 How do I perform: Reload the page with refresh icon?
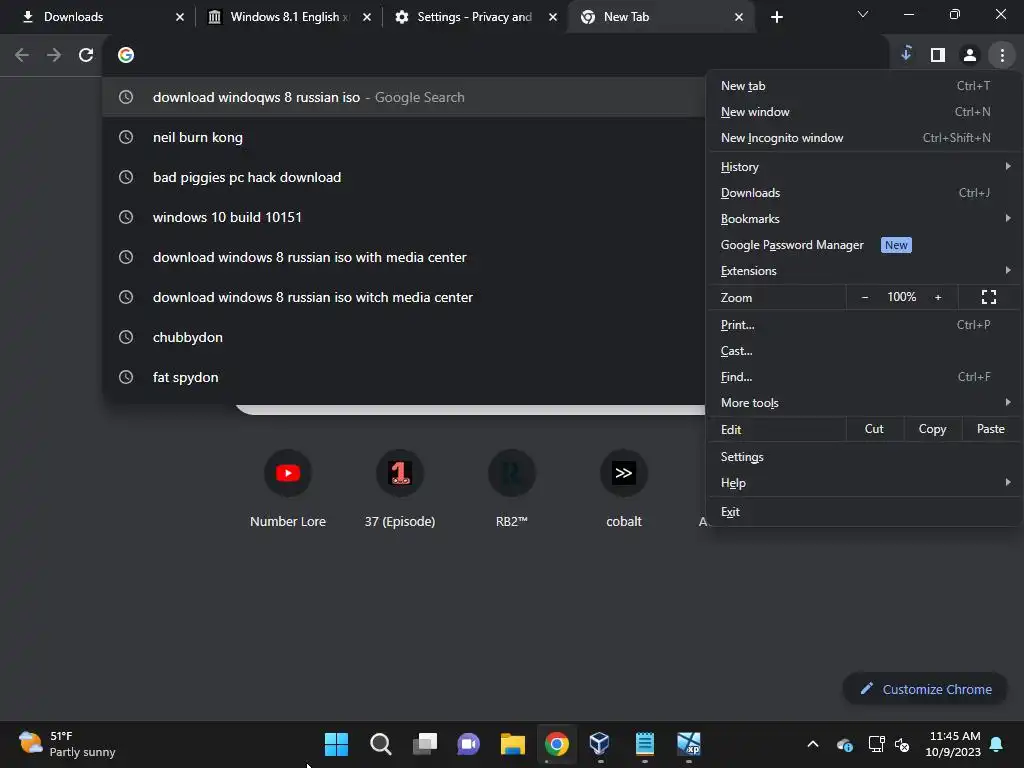click(x=86, y=55)
